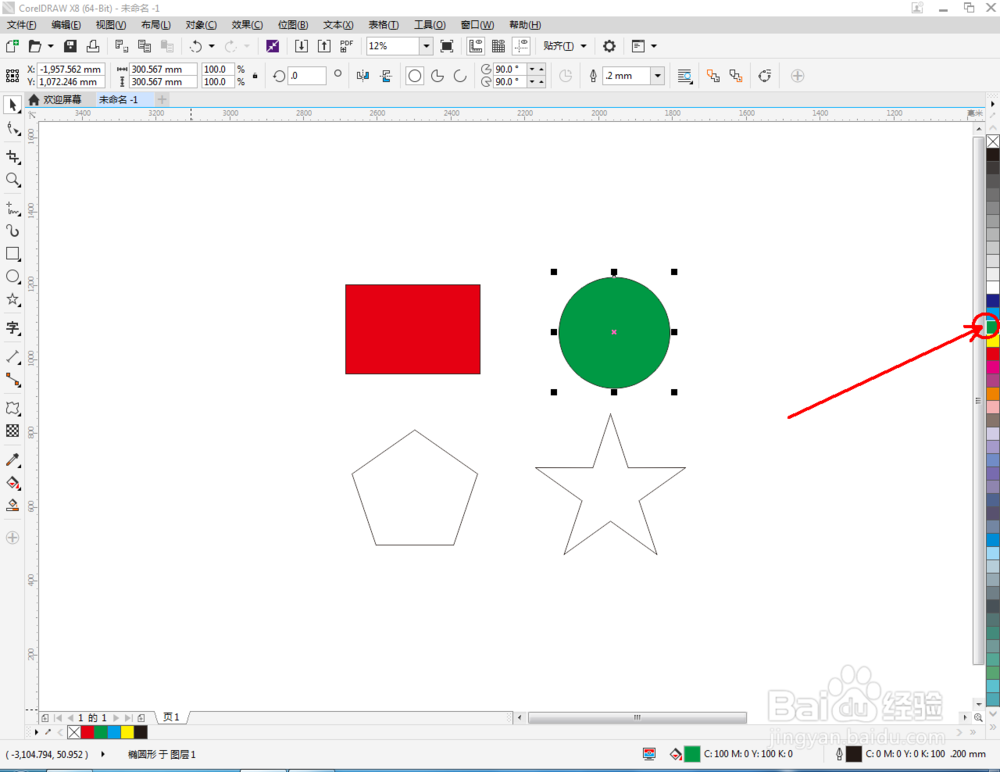Expand the Open file dropdown arrow
Image resolution: width=1000 pixels, height=772 pixels.
51,46
